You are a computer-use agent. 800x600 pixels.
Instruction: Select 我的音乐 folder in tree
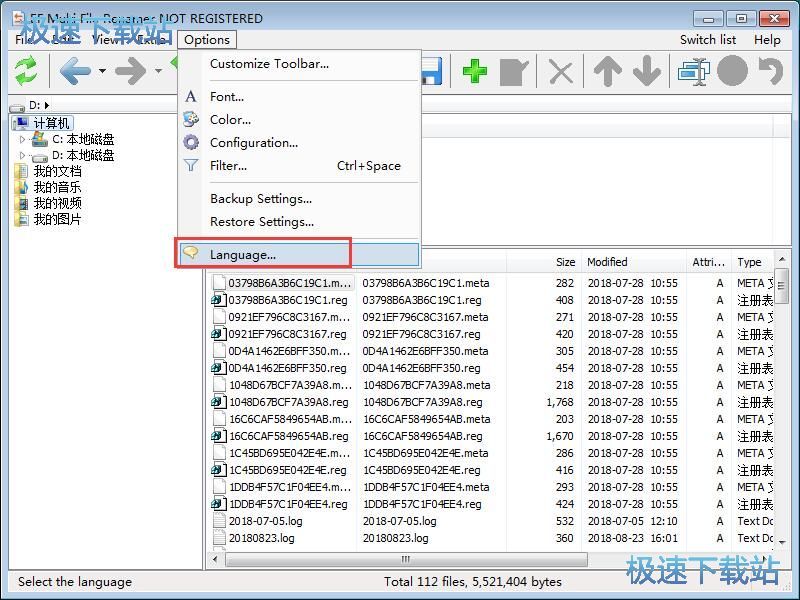coord(57,187)
